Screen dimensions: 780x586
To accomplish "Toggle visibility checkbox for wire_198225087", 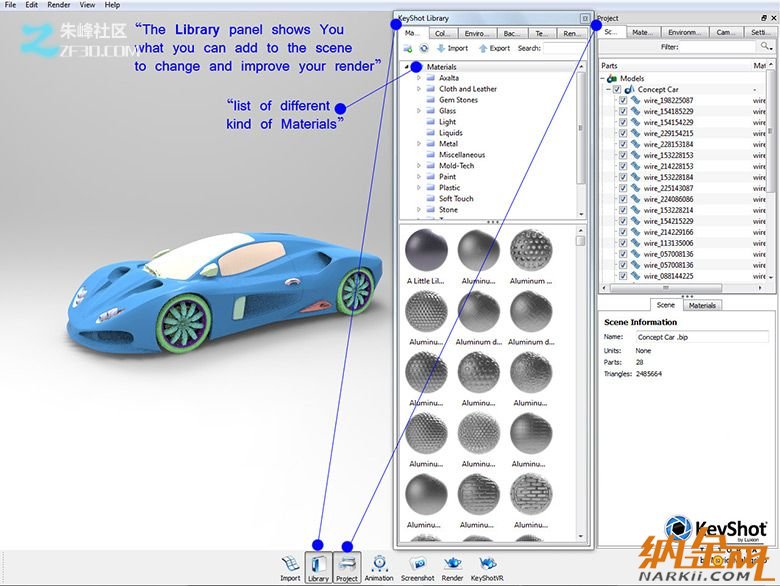I will tap(623, 100).
